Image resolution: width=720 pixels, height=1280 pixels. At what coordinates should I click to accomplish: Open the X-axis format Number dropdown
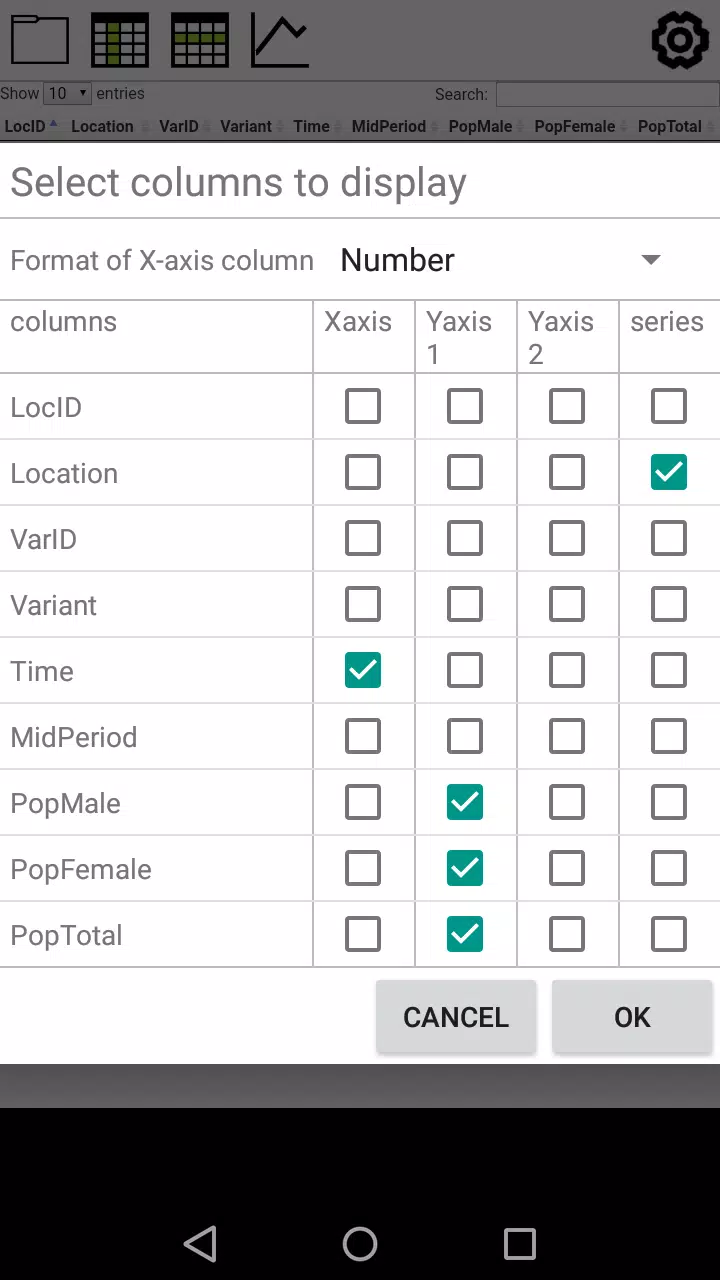(x=500, y=260)
